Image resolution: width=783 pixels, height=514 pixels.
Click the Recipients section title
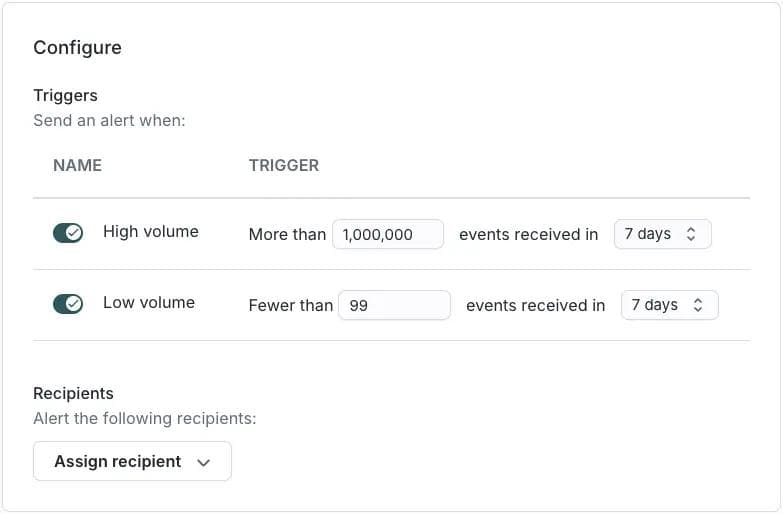73,393
